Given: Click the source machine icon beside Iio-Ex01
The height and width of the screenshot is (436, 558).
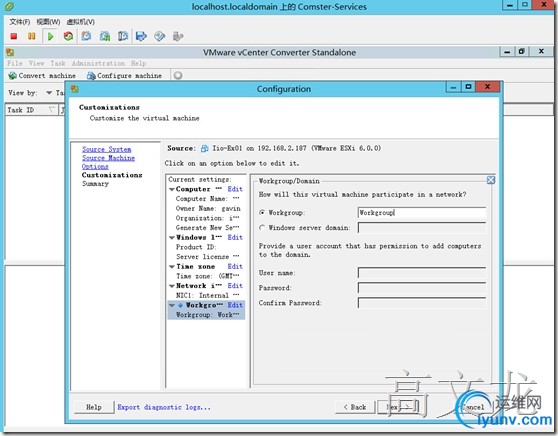Looking at the screenshot, I should pyautogui.click(x=205, y=148).
